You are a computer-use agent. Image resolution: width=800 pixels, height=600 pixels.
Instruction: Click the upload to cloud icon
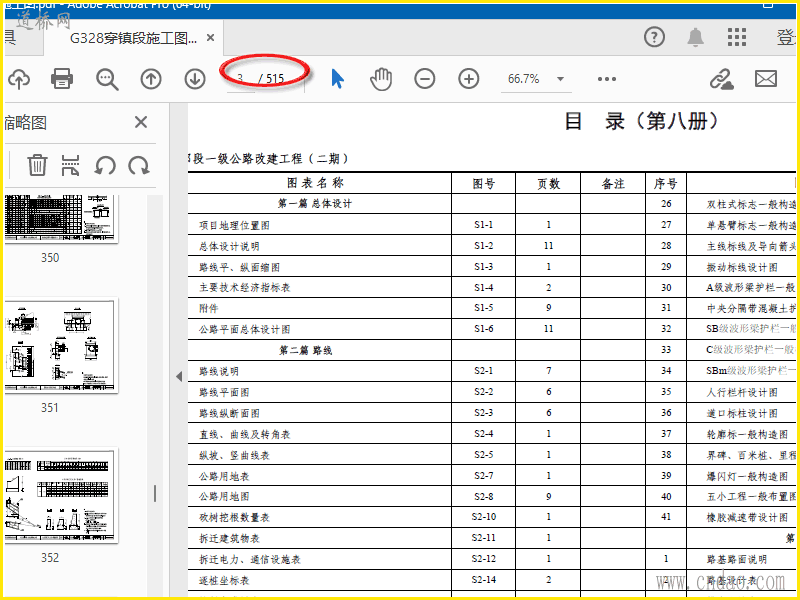pyautogui.click(x=19, y=79)
